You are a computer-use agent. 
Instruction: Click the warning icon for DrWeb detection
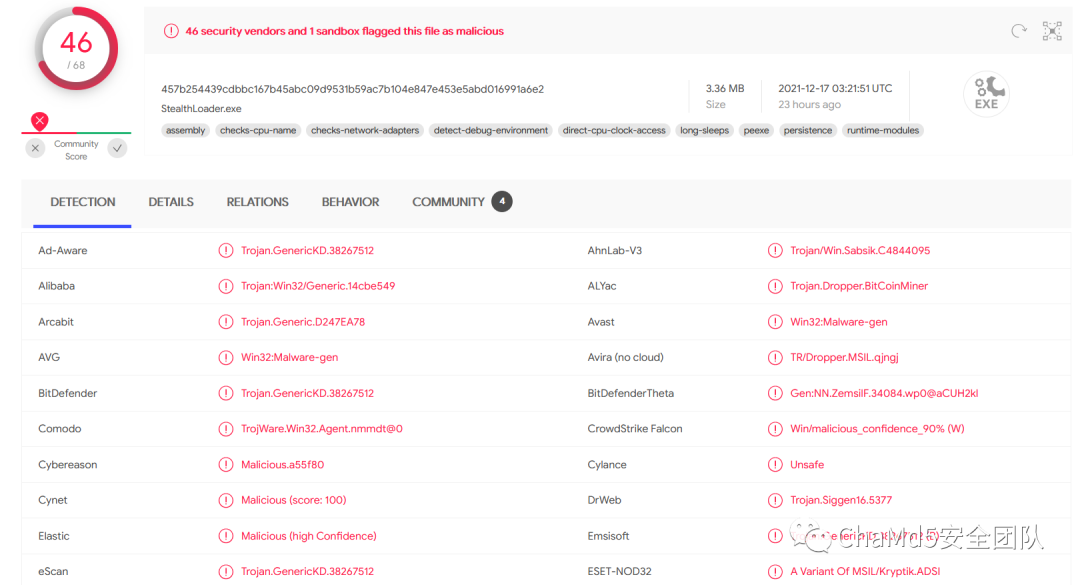click(x=775, y=500)
